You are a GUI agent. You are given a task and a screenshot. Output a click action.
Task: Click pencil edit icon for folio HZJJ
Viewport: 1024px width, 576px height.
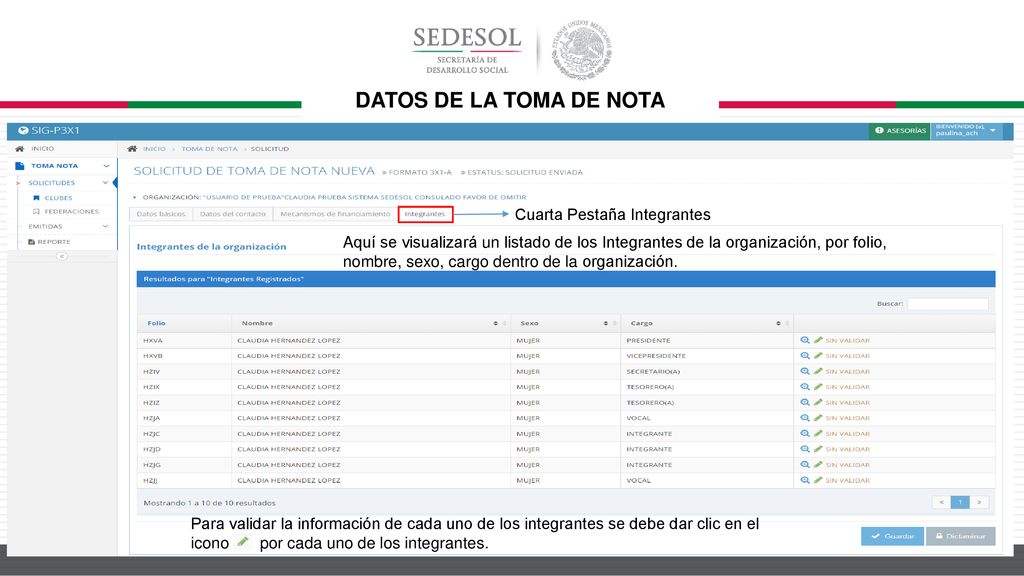818,480
